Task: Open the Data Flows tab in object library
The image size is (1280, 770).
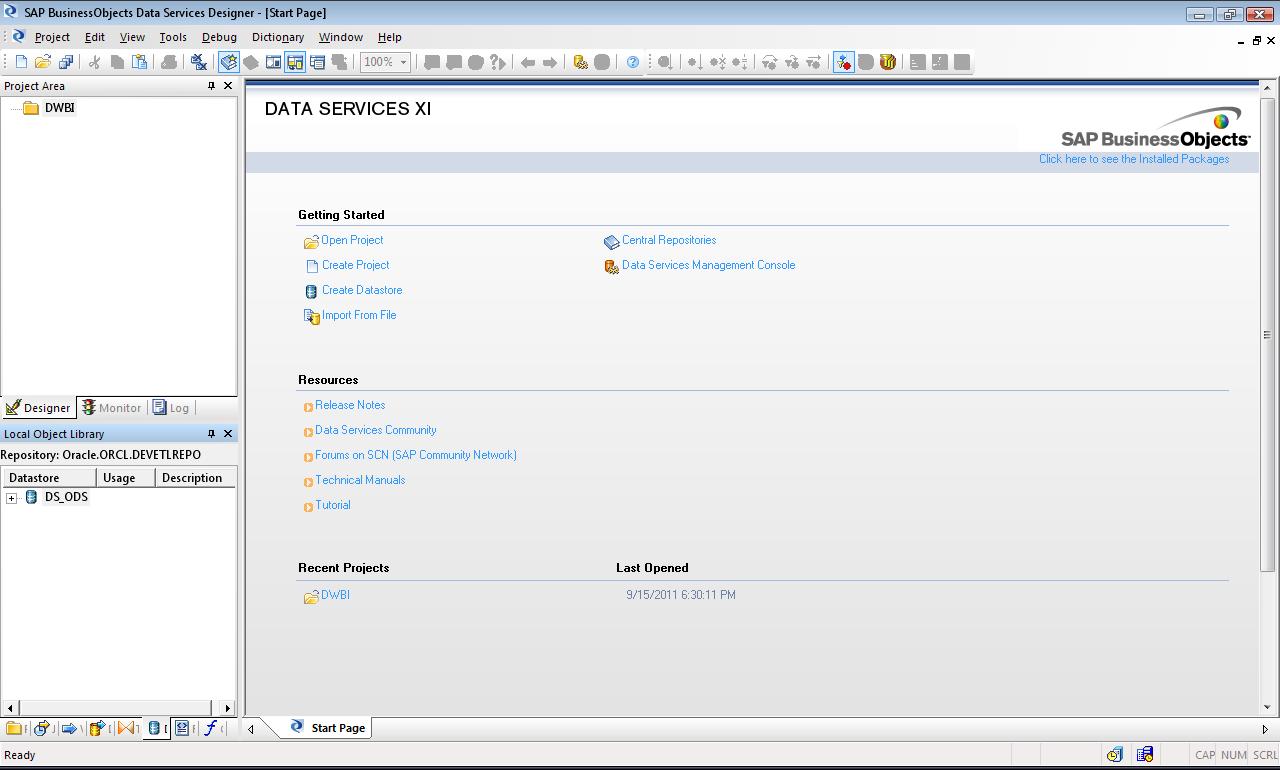Action: click(98, 728)
